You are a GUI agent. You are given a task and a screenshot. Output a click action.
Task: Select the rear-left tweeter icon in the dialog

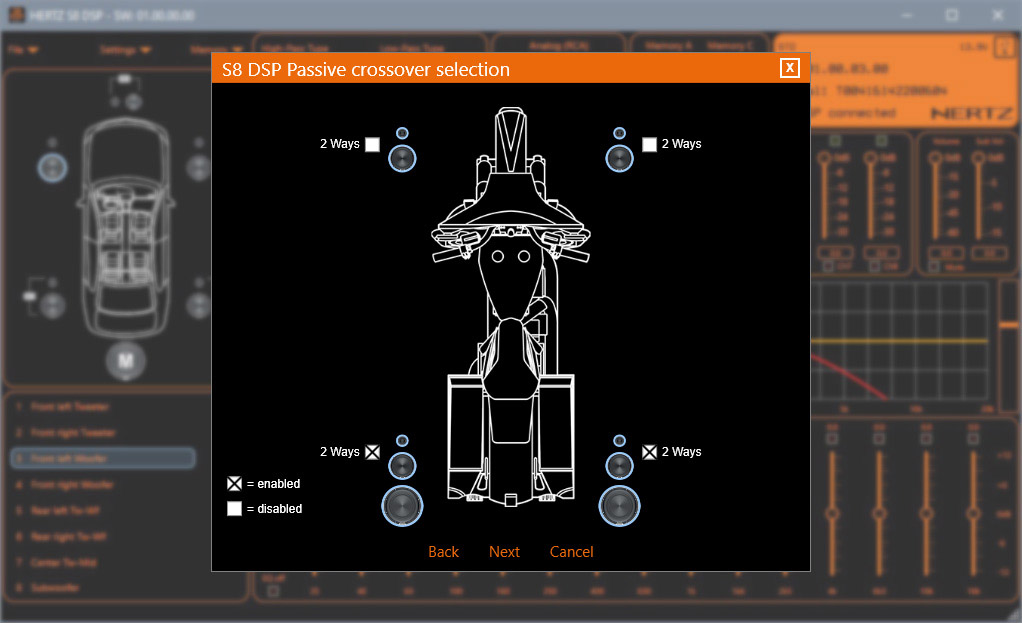pos(402,441)
